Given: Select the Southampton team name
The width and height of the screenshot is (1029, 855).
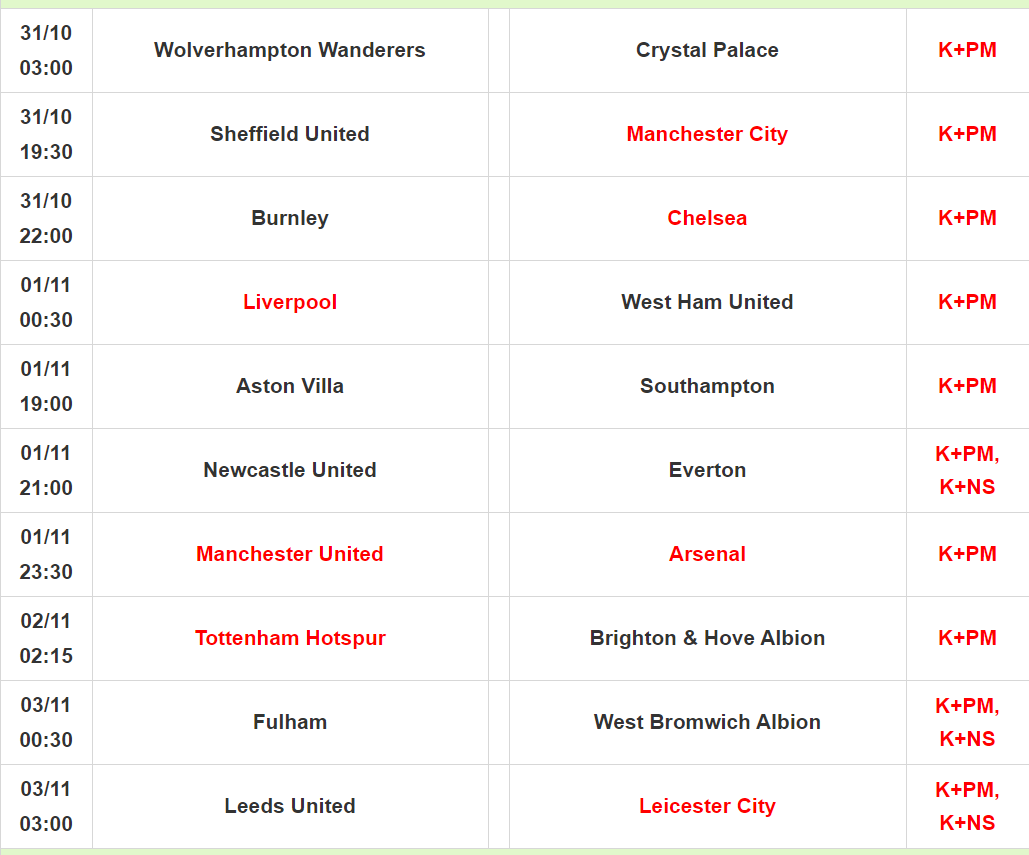Looking at the screenshot, I should 707,386.
